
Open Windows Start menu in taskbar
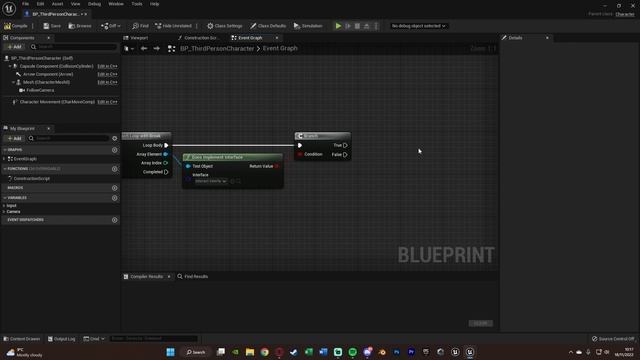pyautogui.click(x=171, y=352)
